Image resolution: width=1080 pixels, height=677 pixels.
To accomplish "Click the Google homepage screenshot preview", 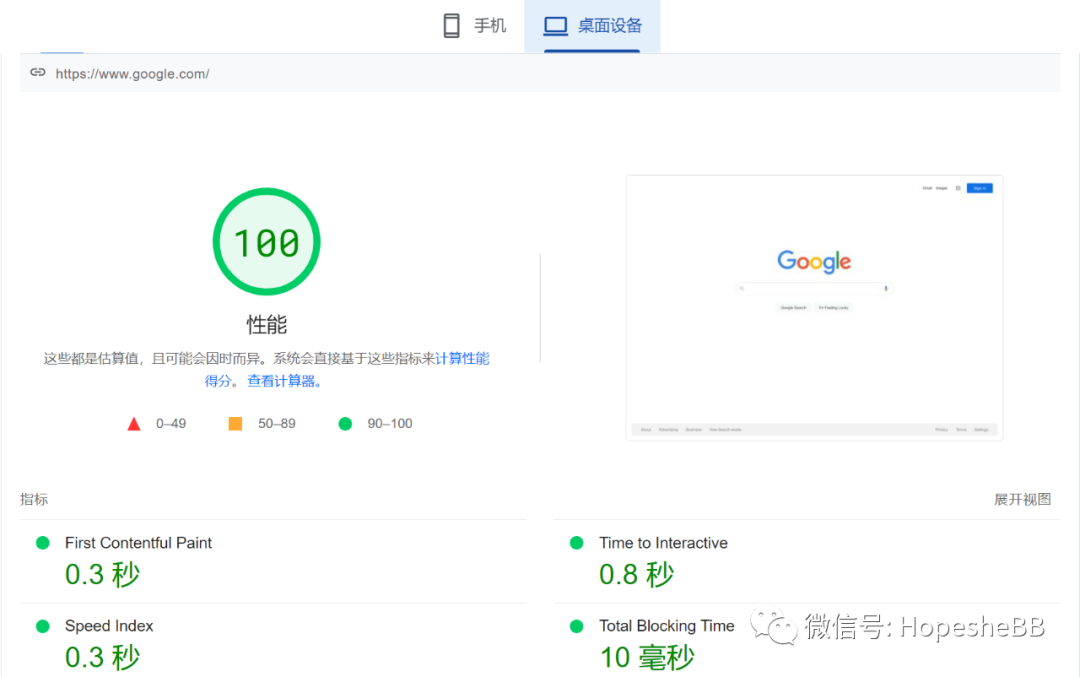I will tap(814, 307).
